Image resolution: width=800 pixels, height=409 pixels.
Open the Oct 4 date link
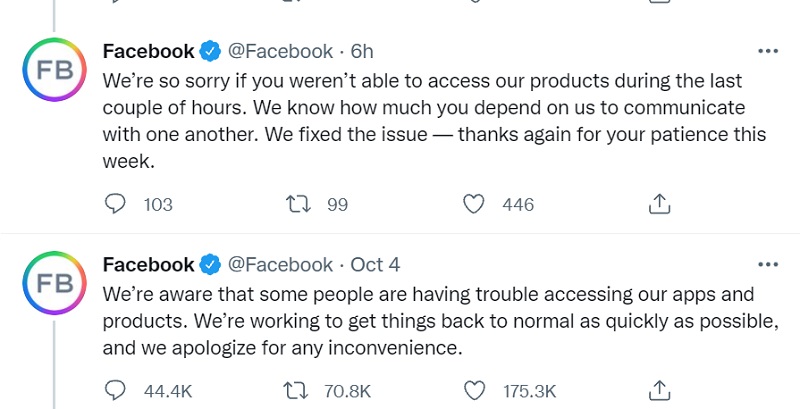375,264
